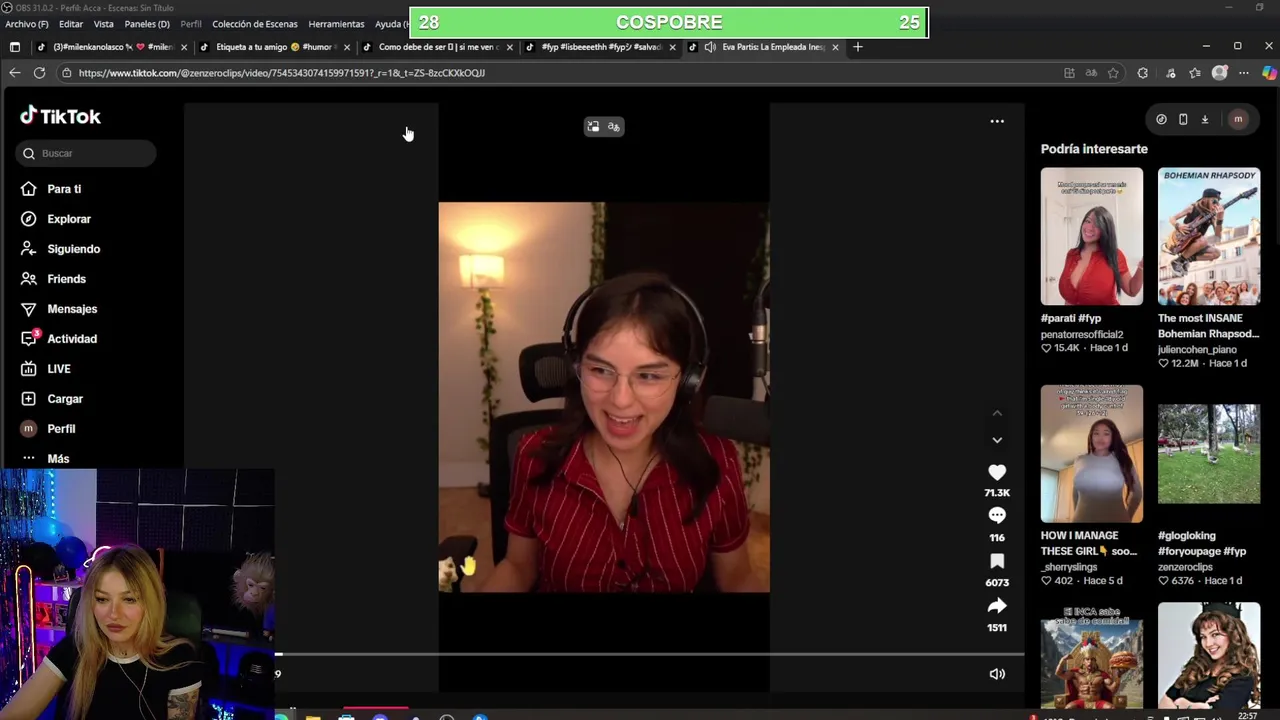Switch to the 'Como debe de ser' tab
Viewport: 1280px width, 720px height.
(x=437, y=47)
